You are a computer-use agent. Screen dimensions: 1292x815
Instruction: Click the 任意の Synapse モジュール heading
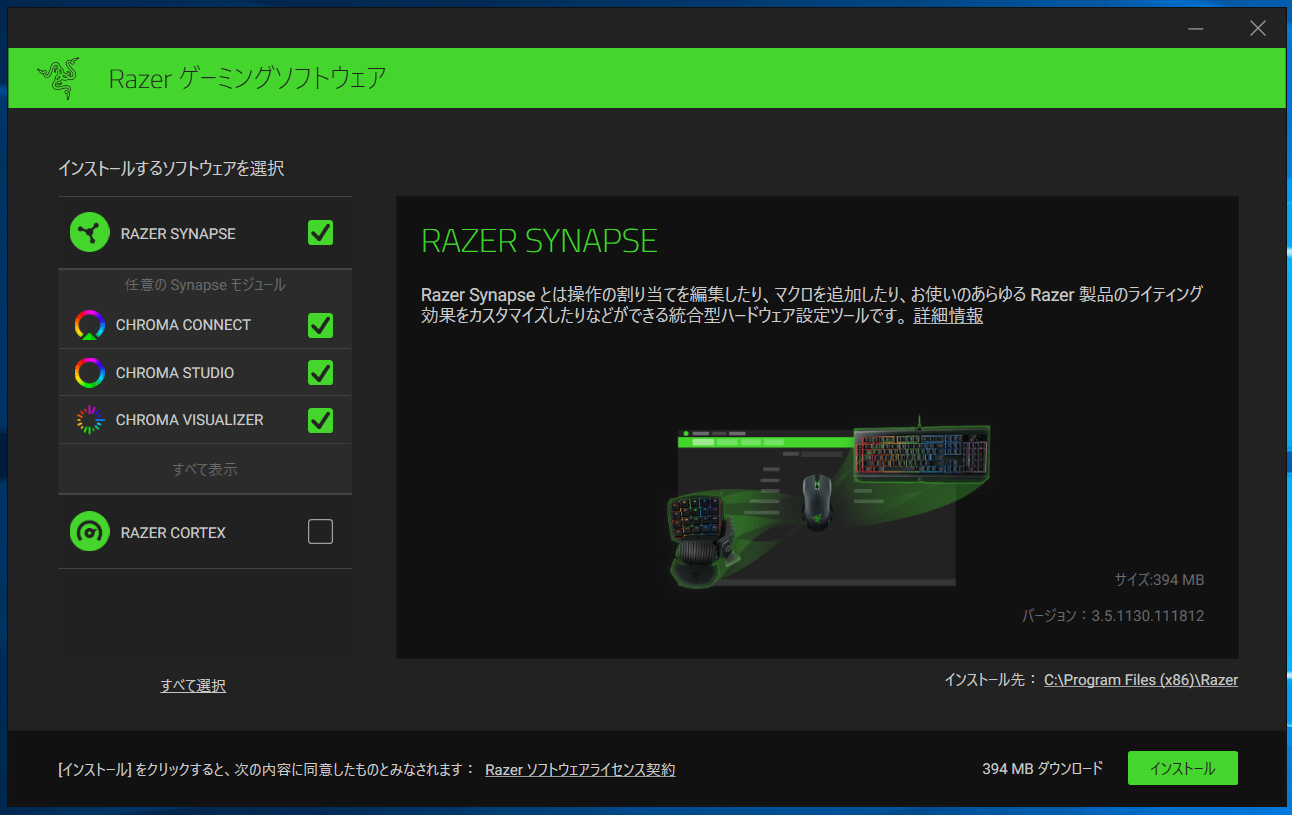205,285
